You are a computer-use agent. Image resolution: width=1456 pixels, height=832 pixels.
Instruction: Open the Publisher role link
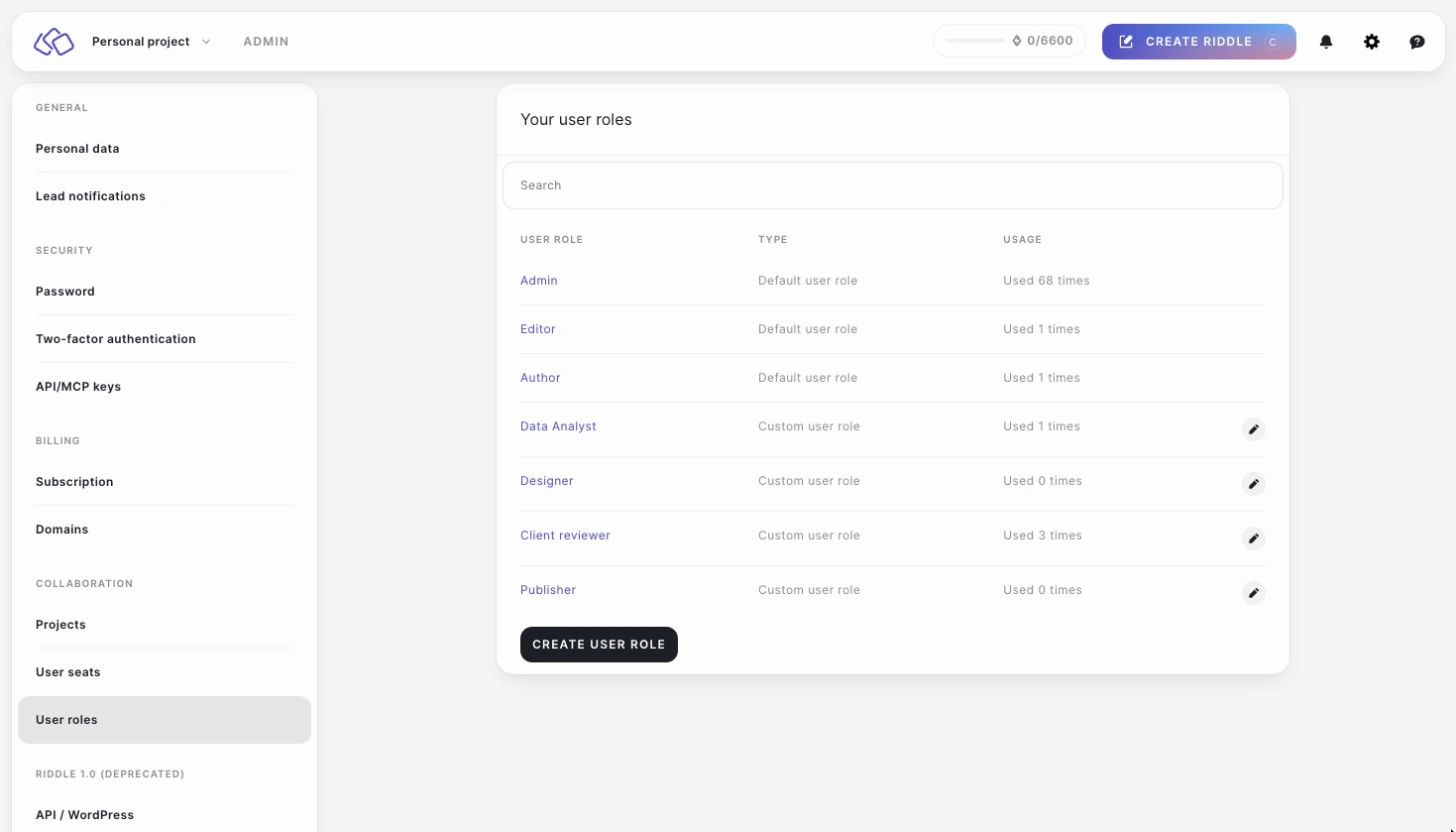point(548,590)
